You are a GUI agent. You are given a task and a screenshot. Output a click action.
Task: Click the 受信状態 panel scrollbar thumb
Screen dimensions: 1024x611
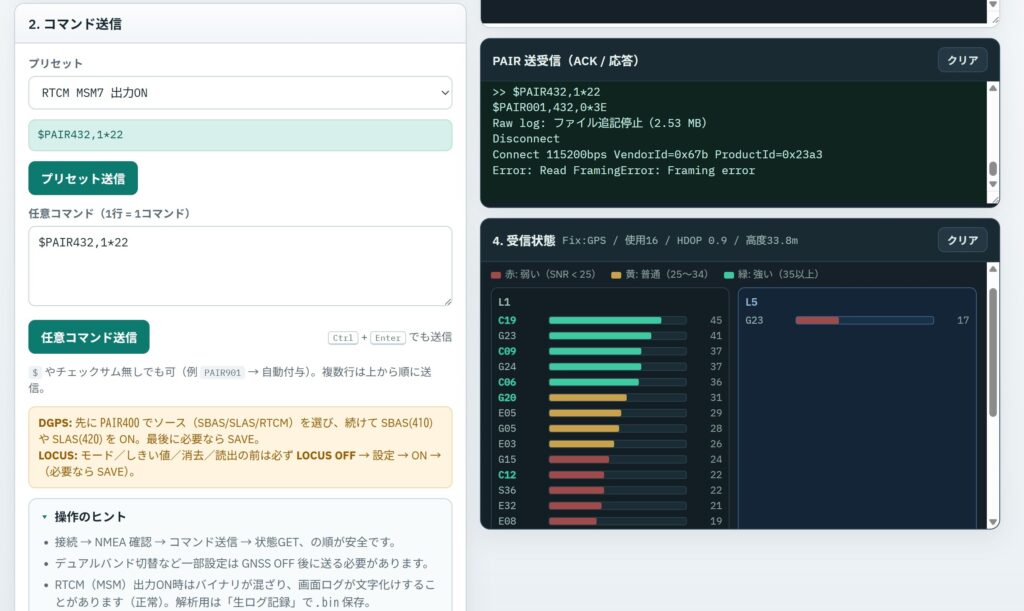tap(993, 352)
